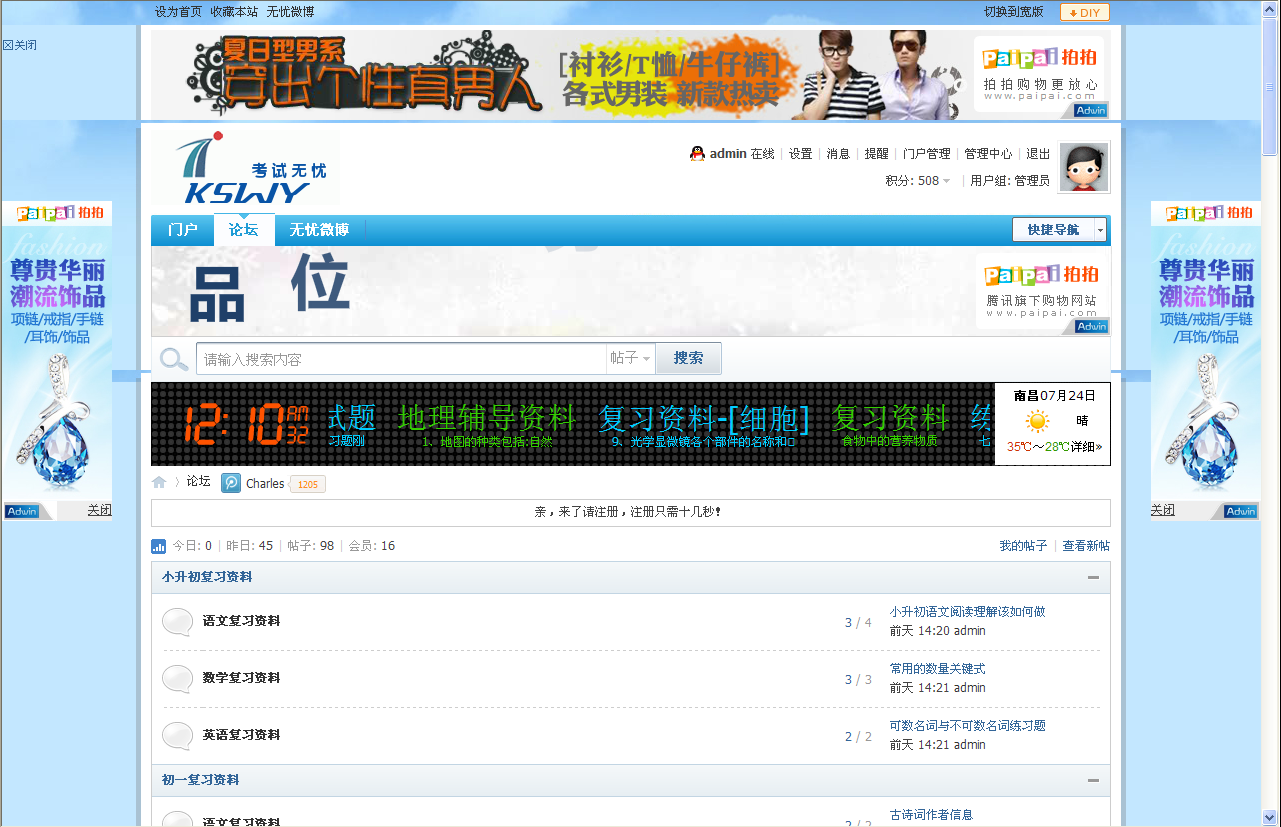
Task: Open the post 小升初语文阅读理解该如何做
Action: [x=968, y=612]
